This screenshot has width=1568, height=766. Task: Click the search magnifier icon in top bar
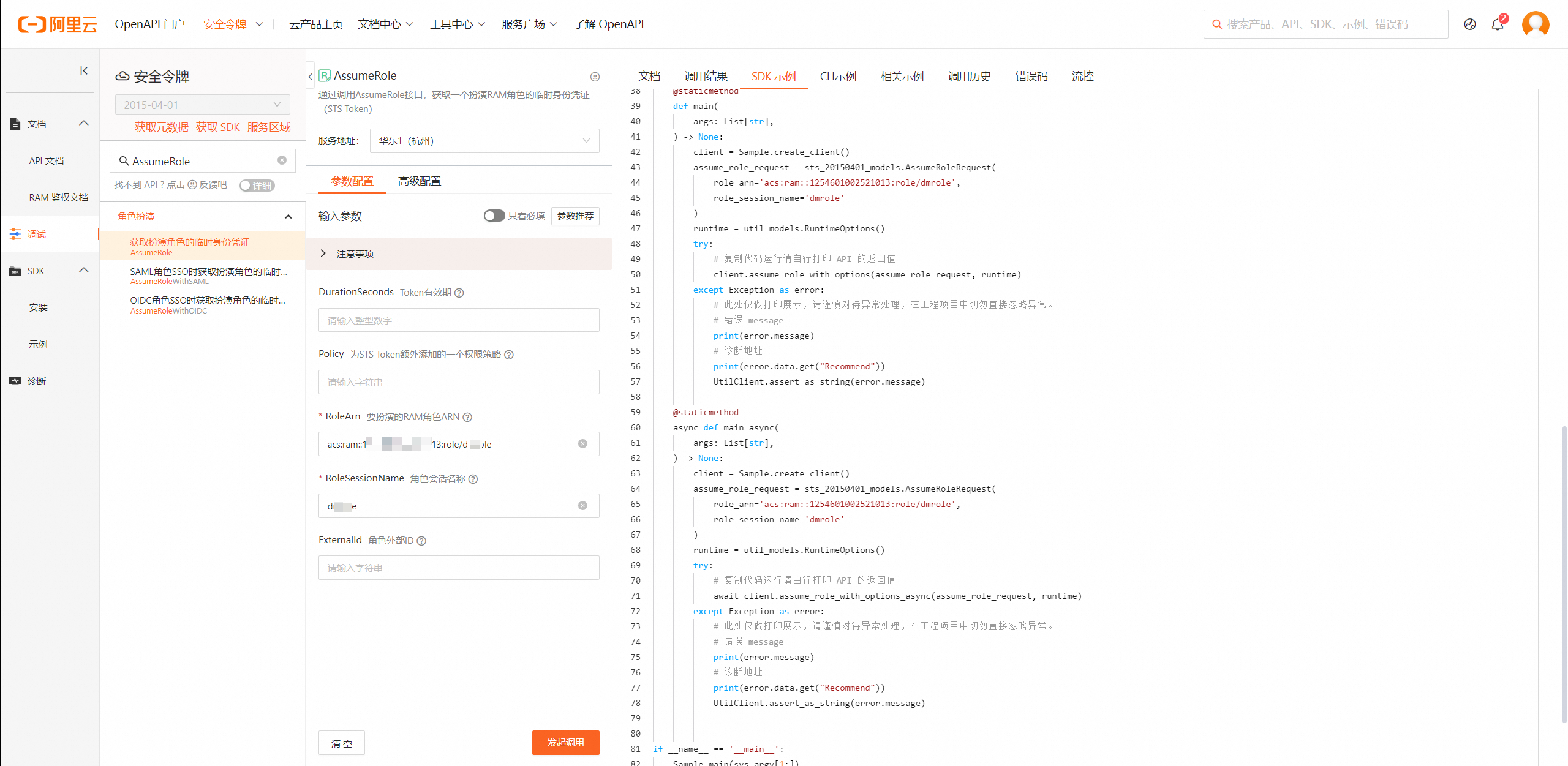1217,24
